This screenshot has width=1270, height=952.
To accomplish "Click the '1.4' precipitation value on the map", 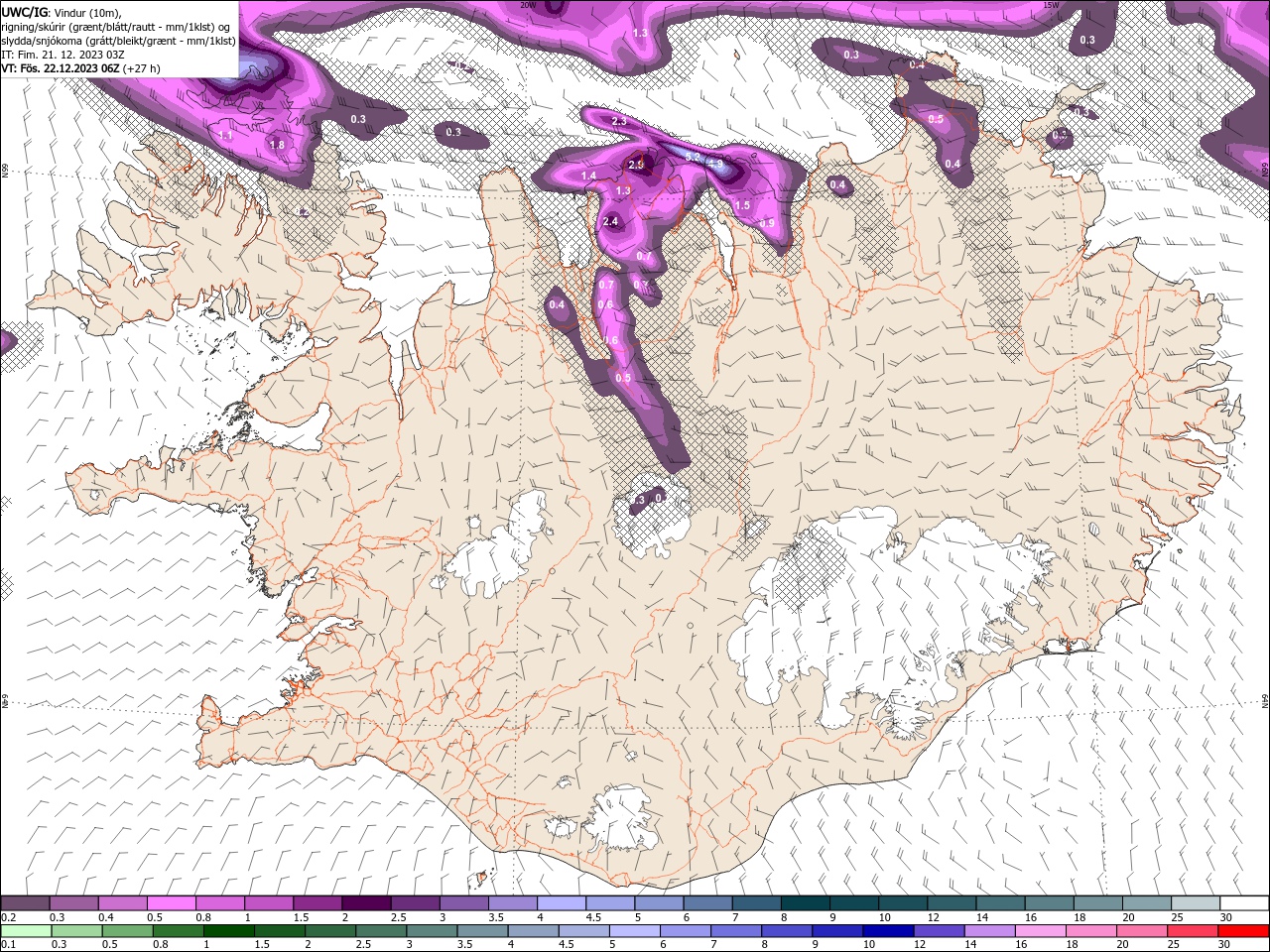I will [x=588, y=177].
